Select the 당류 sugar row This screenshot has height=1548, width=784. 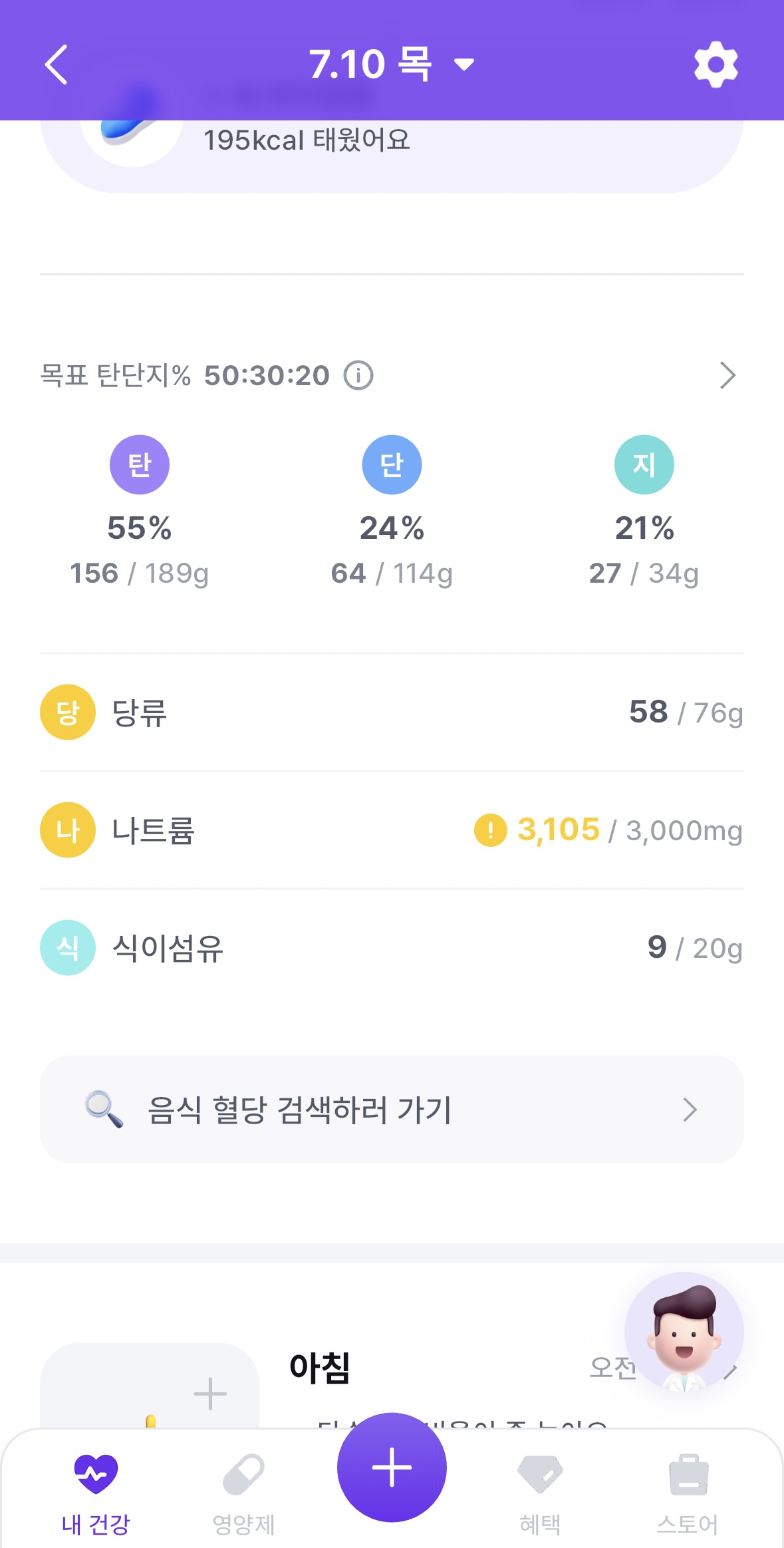(392, 712)
